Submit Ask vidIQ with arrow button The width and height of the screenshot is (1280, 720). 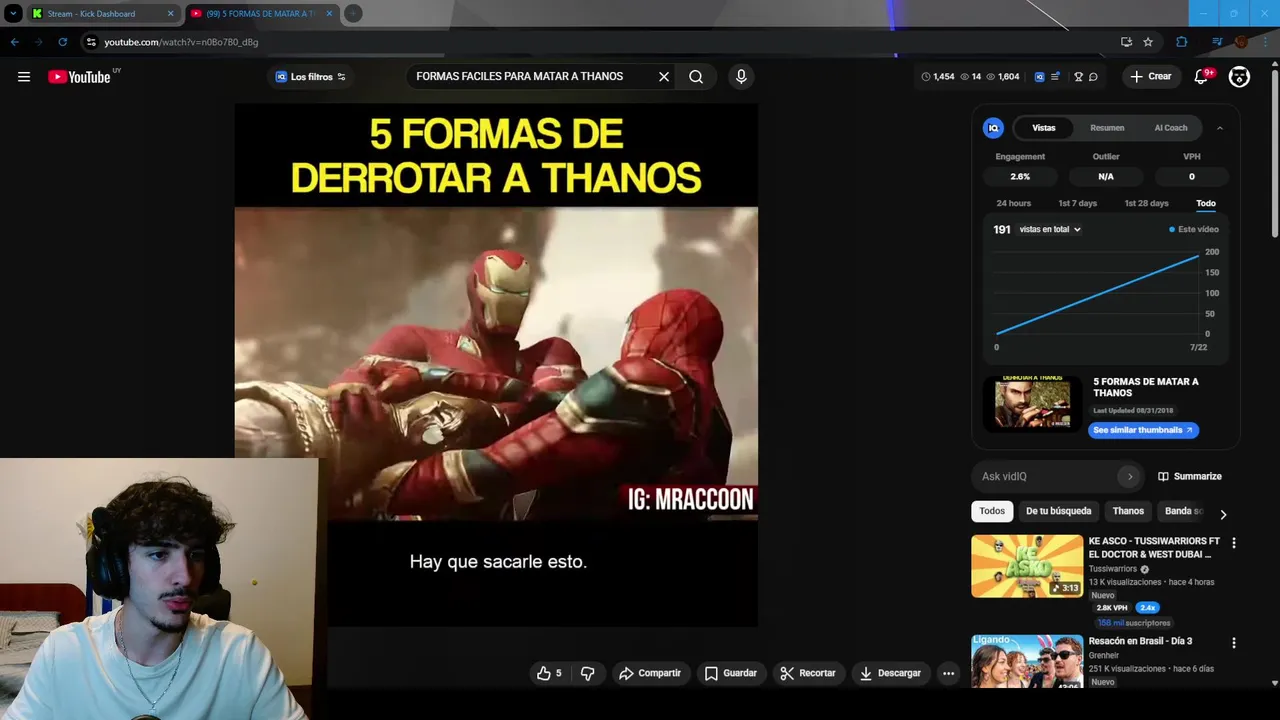(1130, 477)
